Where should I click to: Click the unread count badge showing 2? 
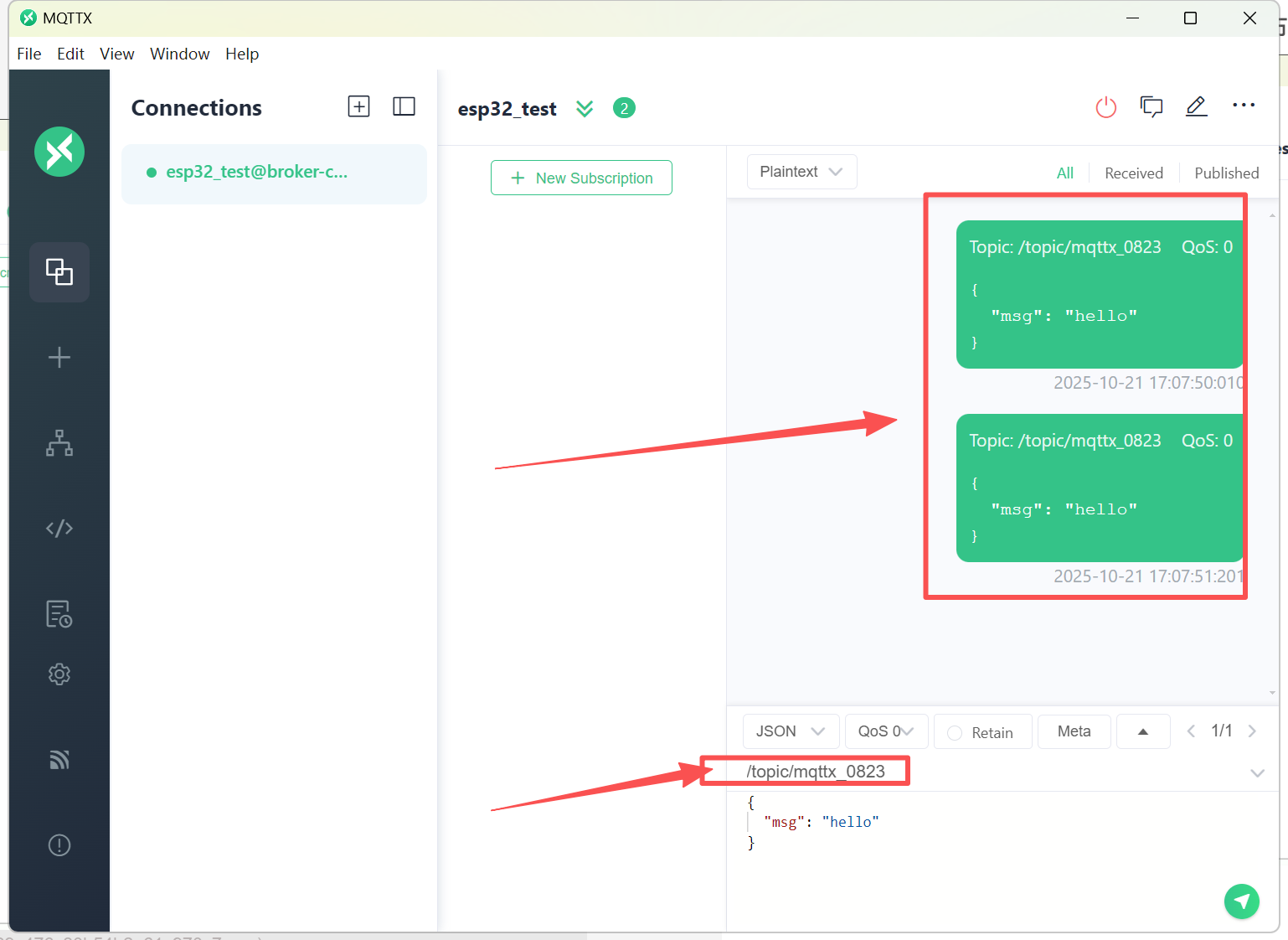(624, 108)
